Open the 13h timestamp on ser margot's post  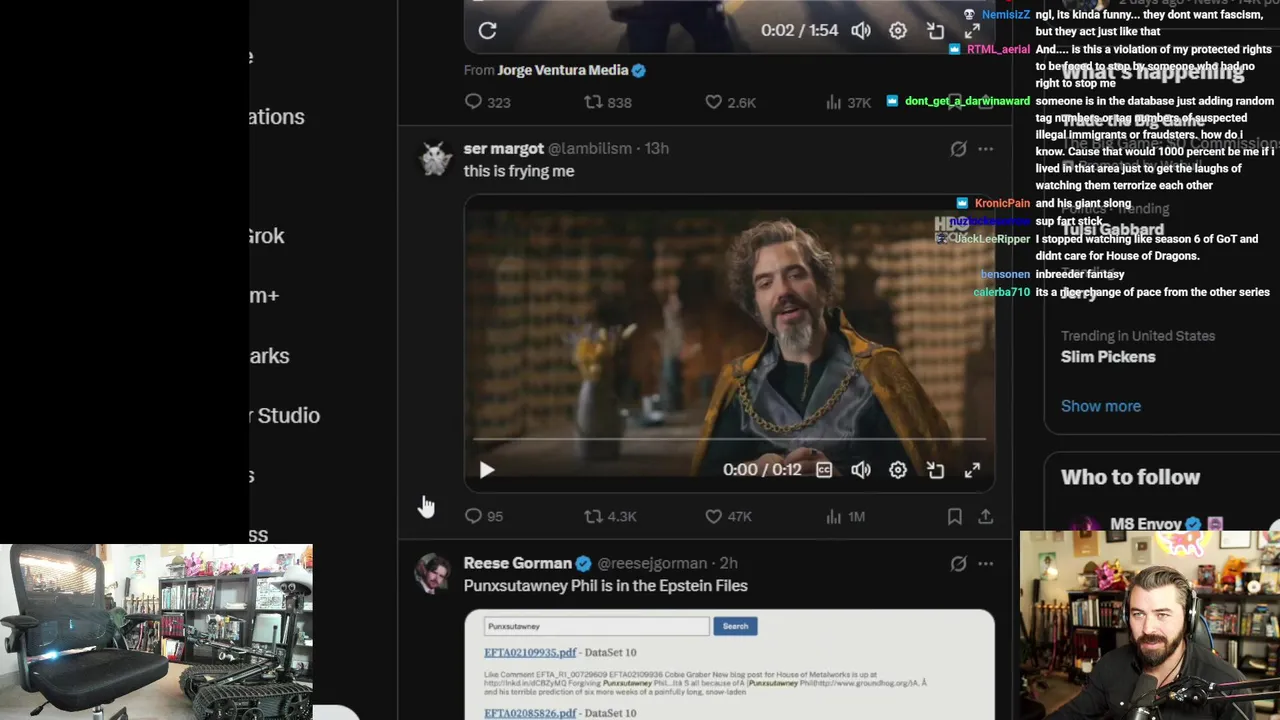[656, 148]
